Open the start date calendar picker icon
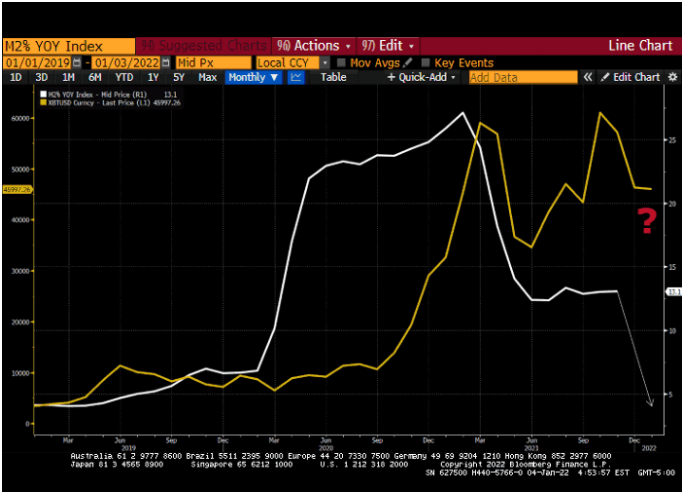The width and height of the screenshot is (685, 495). pos(76,62)
